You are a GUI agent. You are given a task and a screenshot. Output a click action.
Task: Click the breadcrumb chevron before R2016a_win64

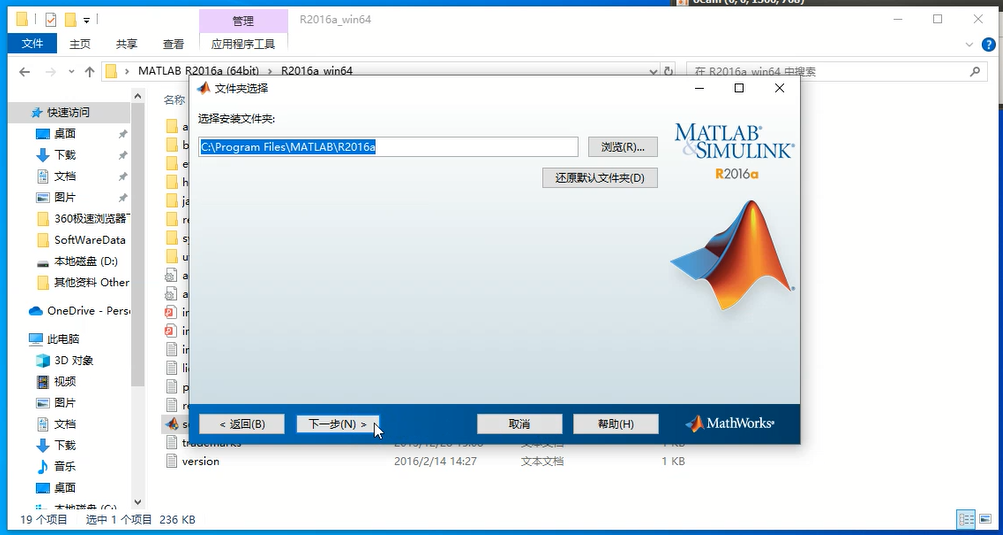(271, 71)
